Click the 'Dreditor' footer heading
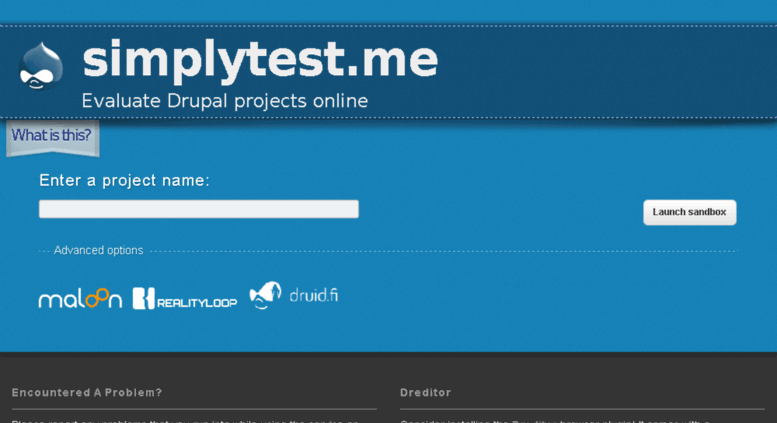The width and height of the screenshot is (777, 423). [425, 393]
